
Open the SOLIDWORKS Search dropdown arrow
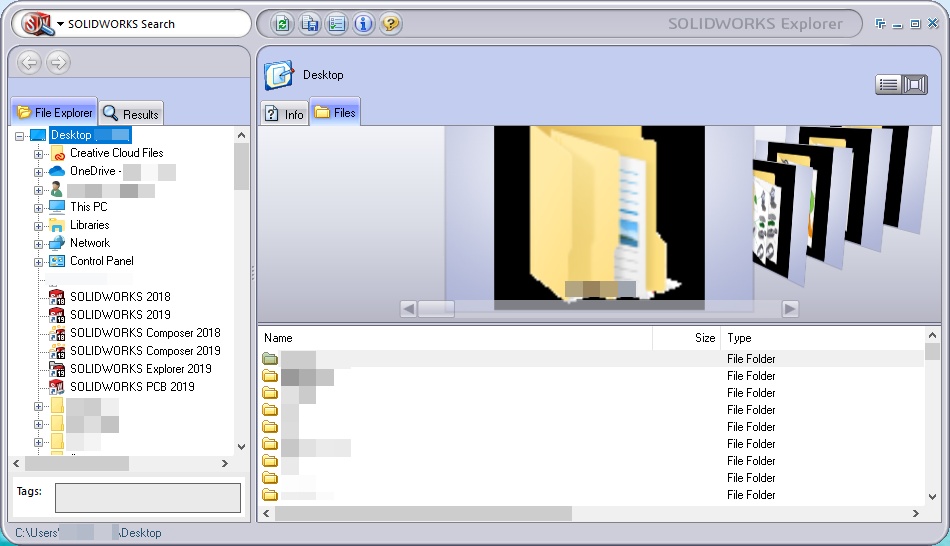pyautogui.click(x=61, y=24)
